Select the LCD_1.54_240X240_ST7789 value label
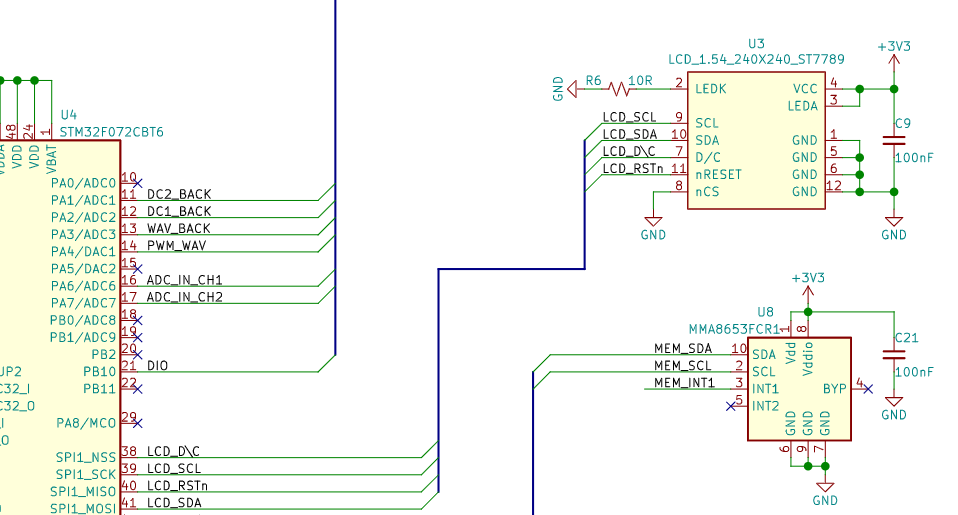Viewport: 958px width, 515px height. pos(756,60)
